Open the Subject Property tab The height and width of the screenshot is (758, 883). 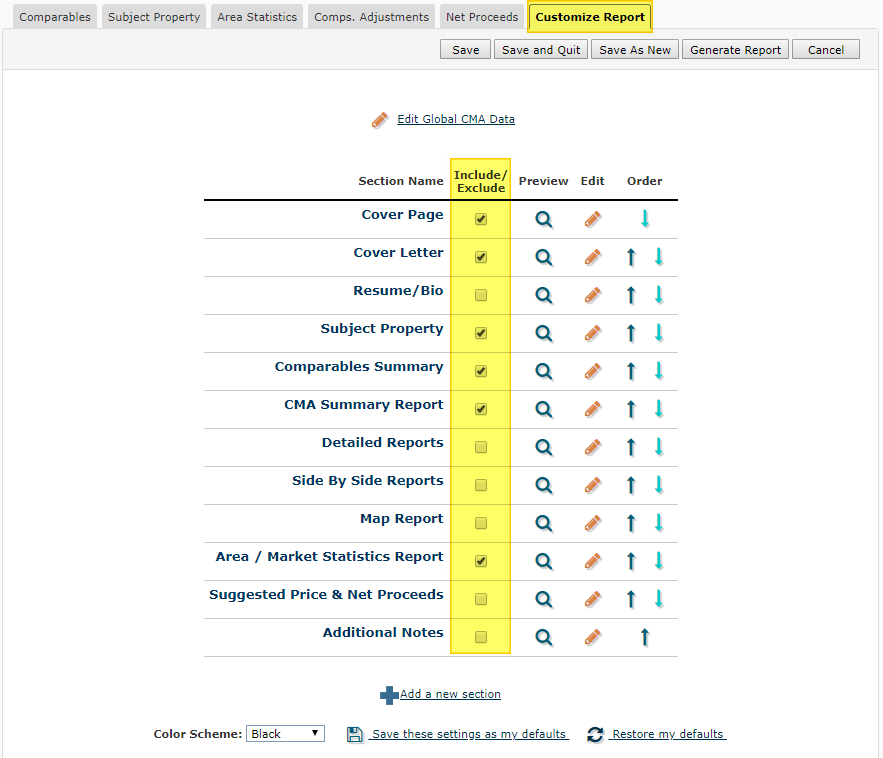pyautogui.click(x=154, y=17)
